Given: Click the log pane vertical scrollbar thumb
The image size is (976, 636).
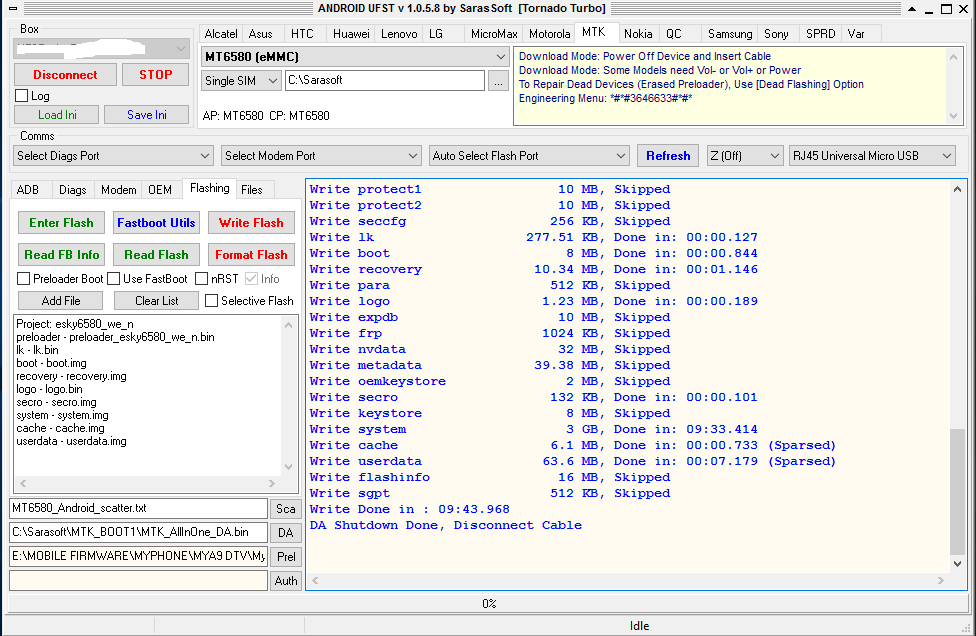Looking at the screenshot, I should (x=957, y=490).
